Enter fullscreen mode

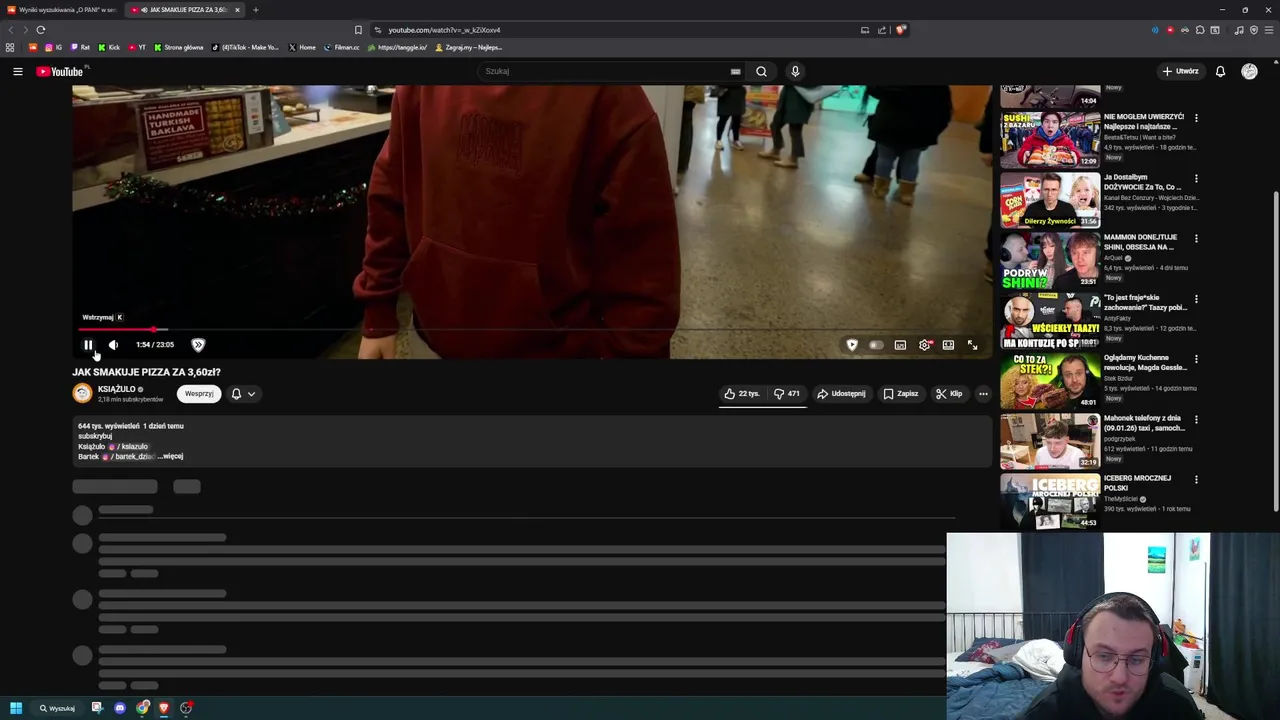pos(972,345)
